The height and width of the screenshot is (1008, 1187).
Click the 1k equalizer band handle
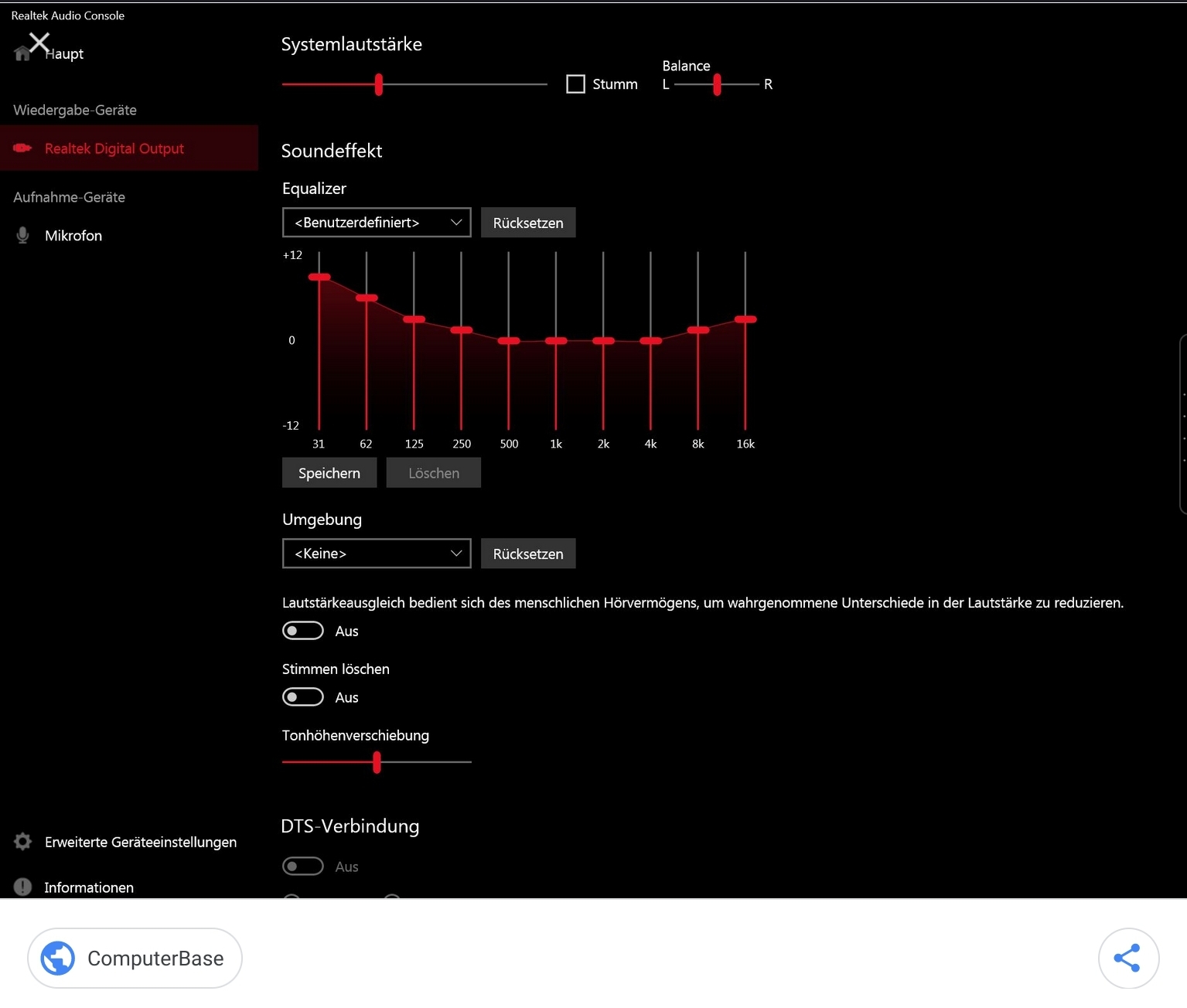click(x=556, y=341)
